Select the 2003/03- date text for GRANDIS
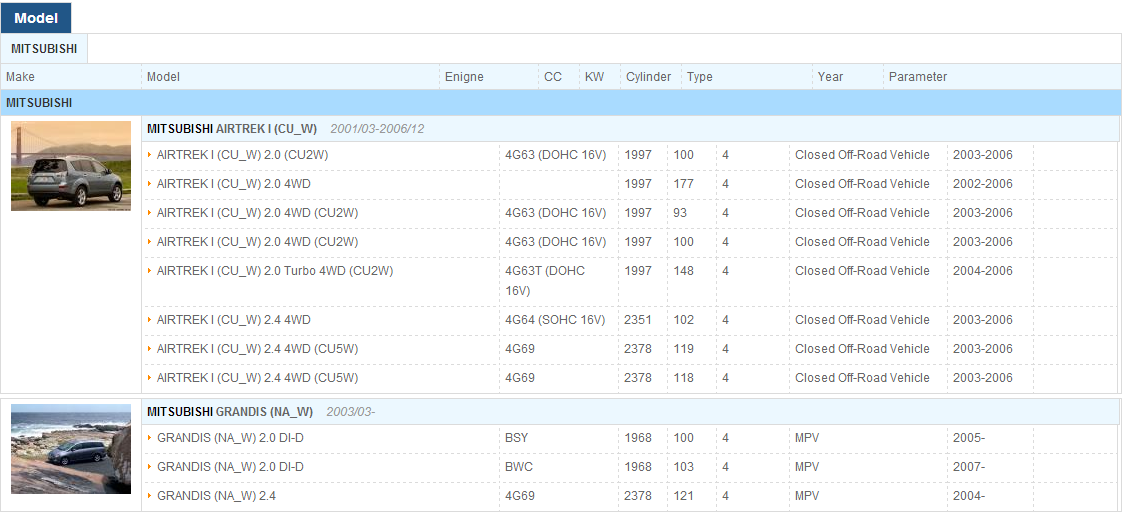 click(x=351, y=412)
